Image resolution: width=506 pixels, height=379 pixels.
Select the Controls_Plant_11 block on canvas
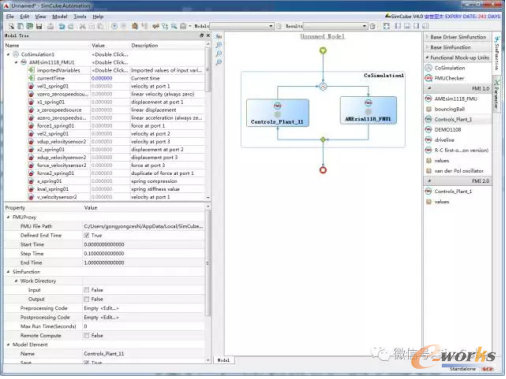tap(277, 113)
